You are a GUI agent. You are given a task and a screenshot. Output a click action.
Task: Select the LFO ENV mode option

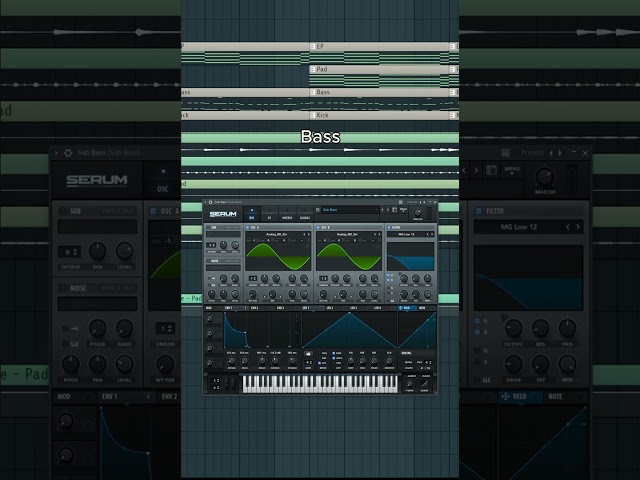[324, 358]
